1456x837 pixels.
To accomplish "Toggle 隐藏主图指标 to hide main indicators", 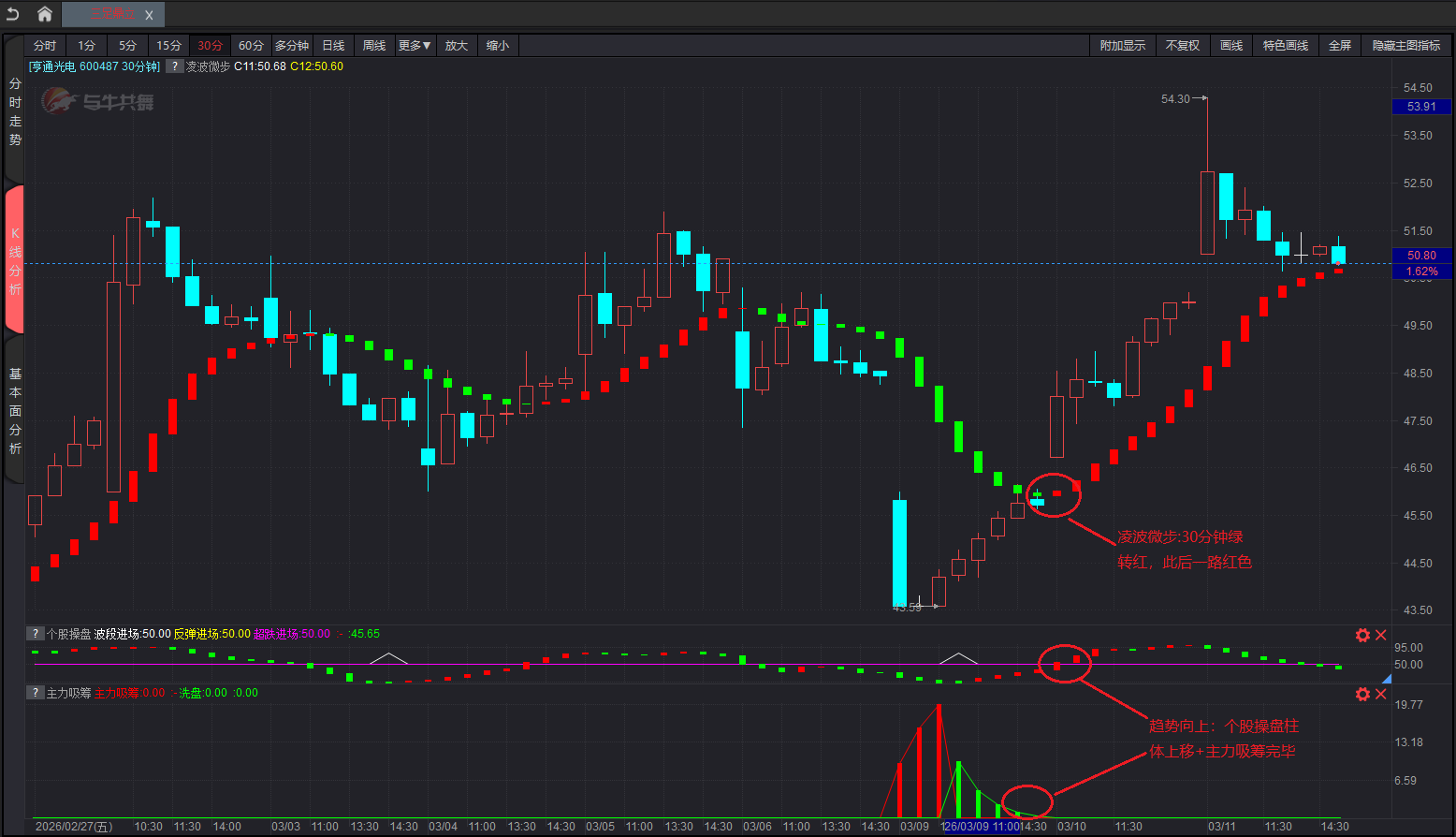I will tap(1406, 46).
